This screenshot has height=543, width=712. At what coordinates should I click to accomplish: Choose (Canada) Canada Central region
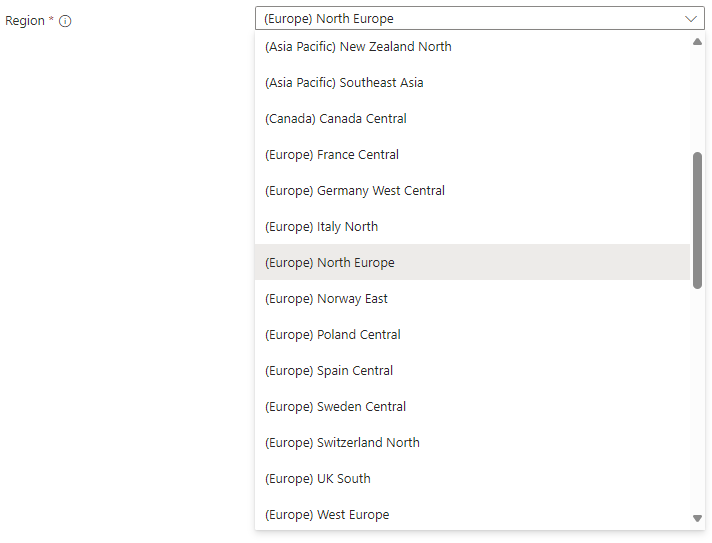(x=472, y=118)
